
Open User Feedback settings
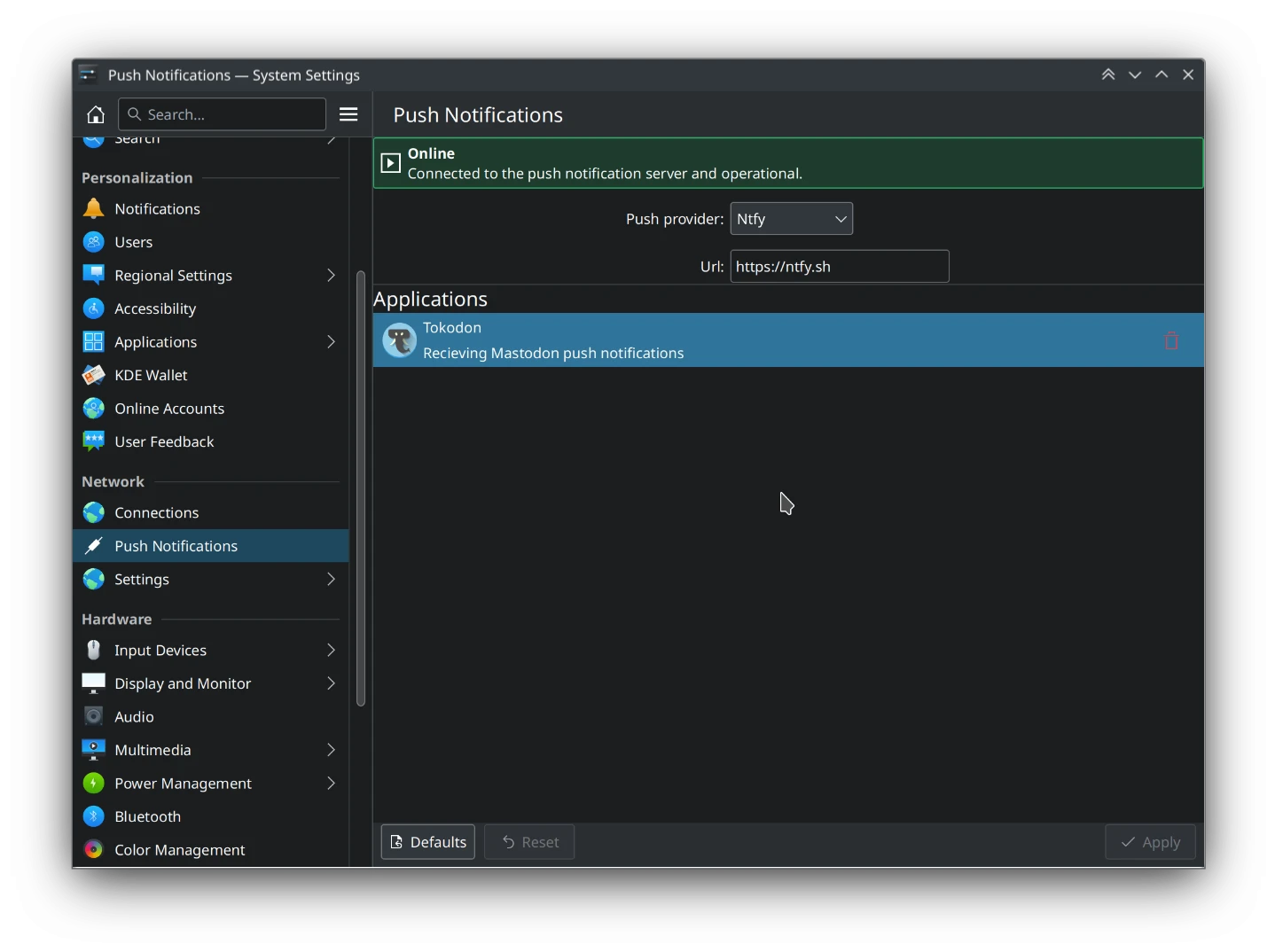point(210,441)
